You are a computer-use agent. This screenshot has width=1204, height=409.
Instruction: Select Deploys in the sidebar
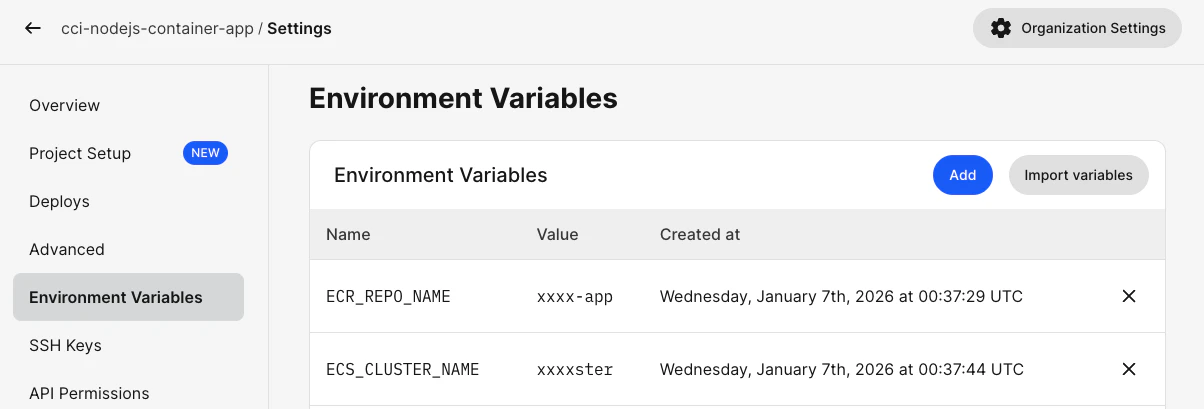point(59,201)
